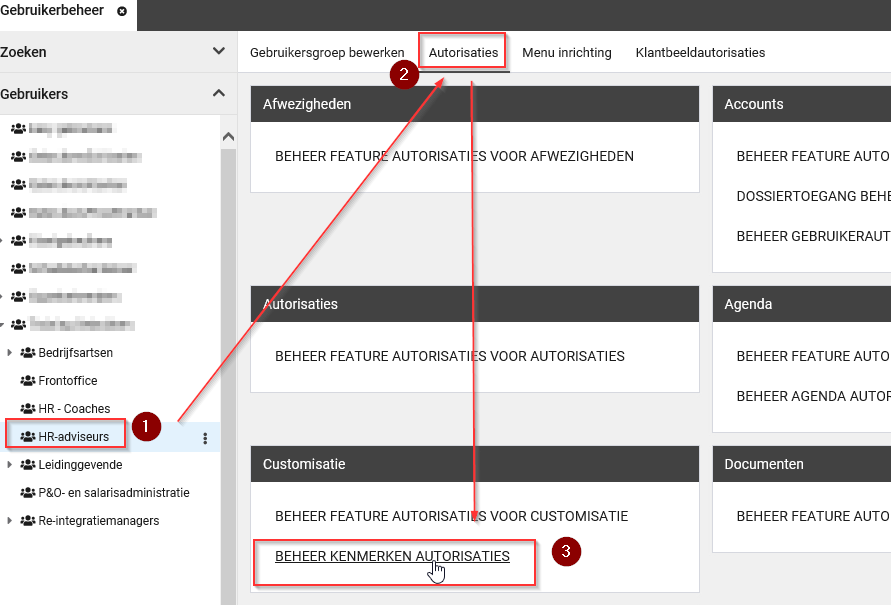Open the HR-adviseurs three-dot menu
The width and height of the screenshot is (891, 605).
coord(205,437)
